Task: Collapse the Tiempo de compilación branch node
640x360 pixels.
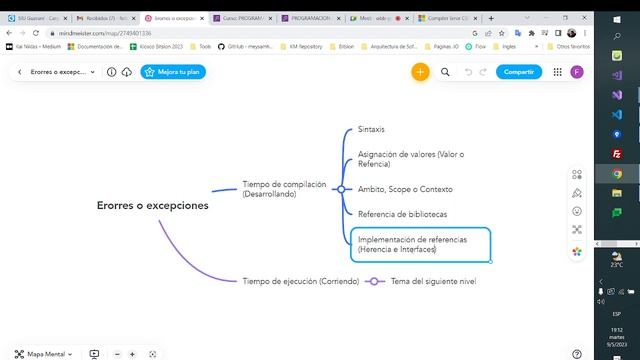Action: point(341,189)
